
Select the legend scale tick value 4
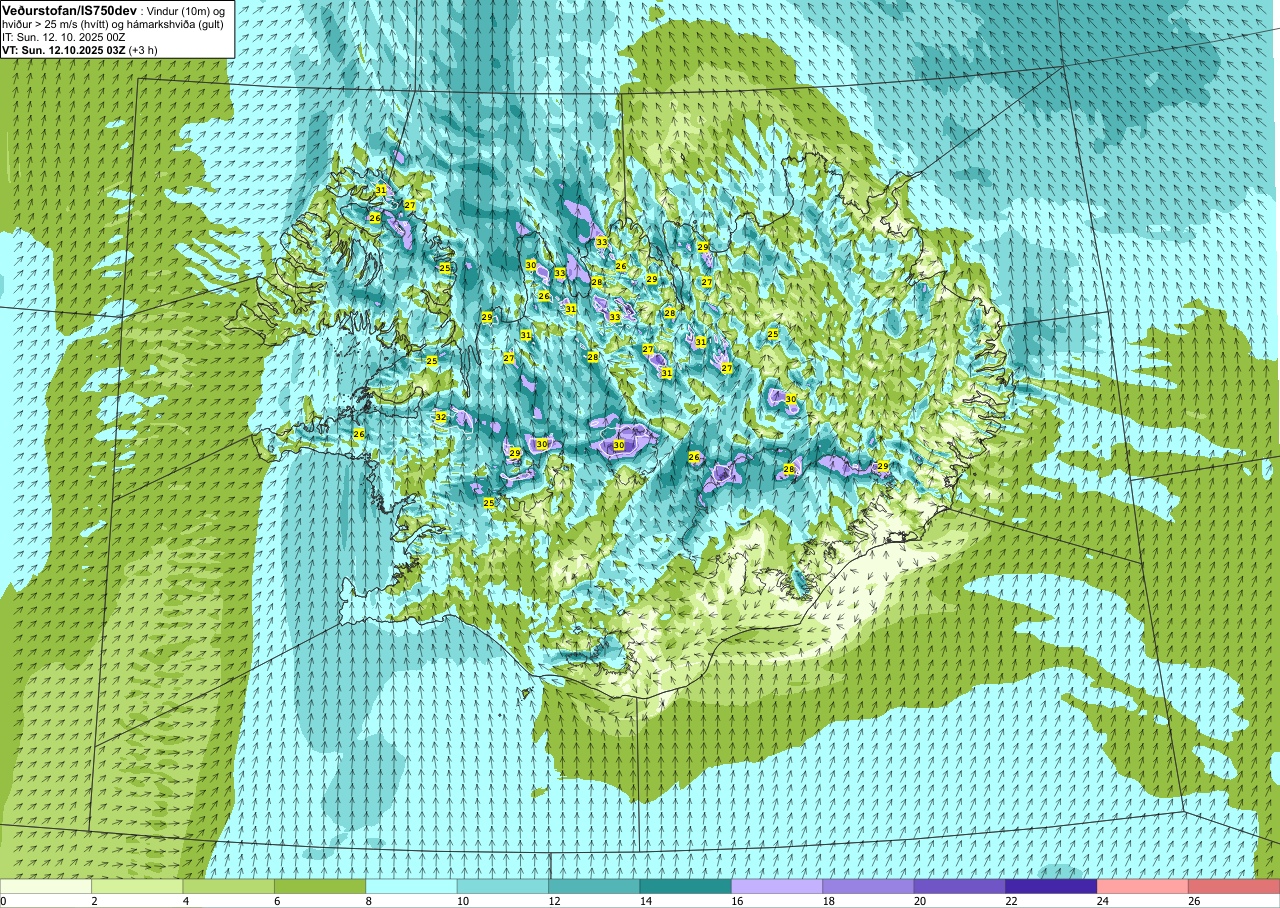pos(186,901)
